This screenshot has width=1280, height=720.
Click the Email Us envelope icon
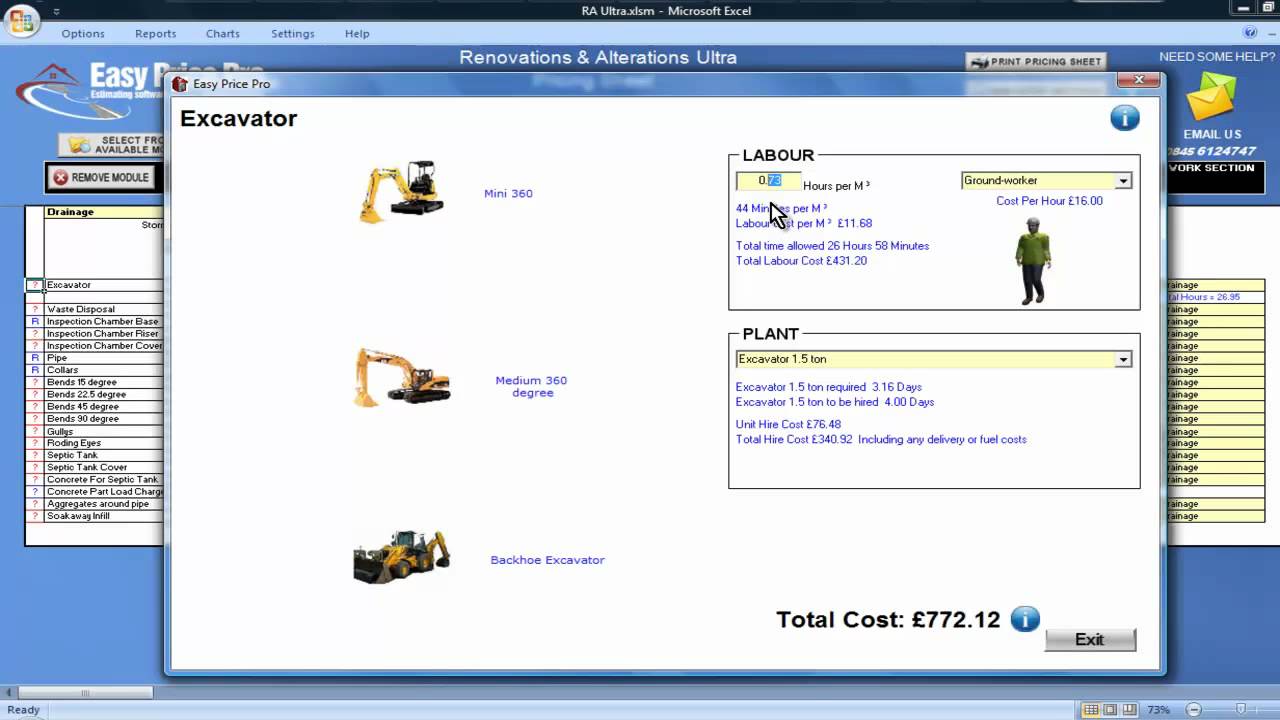click(x=1212, y=98)
